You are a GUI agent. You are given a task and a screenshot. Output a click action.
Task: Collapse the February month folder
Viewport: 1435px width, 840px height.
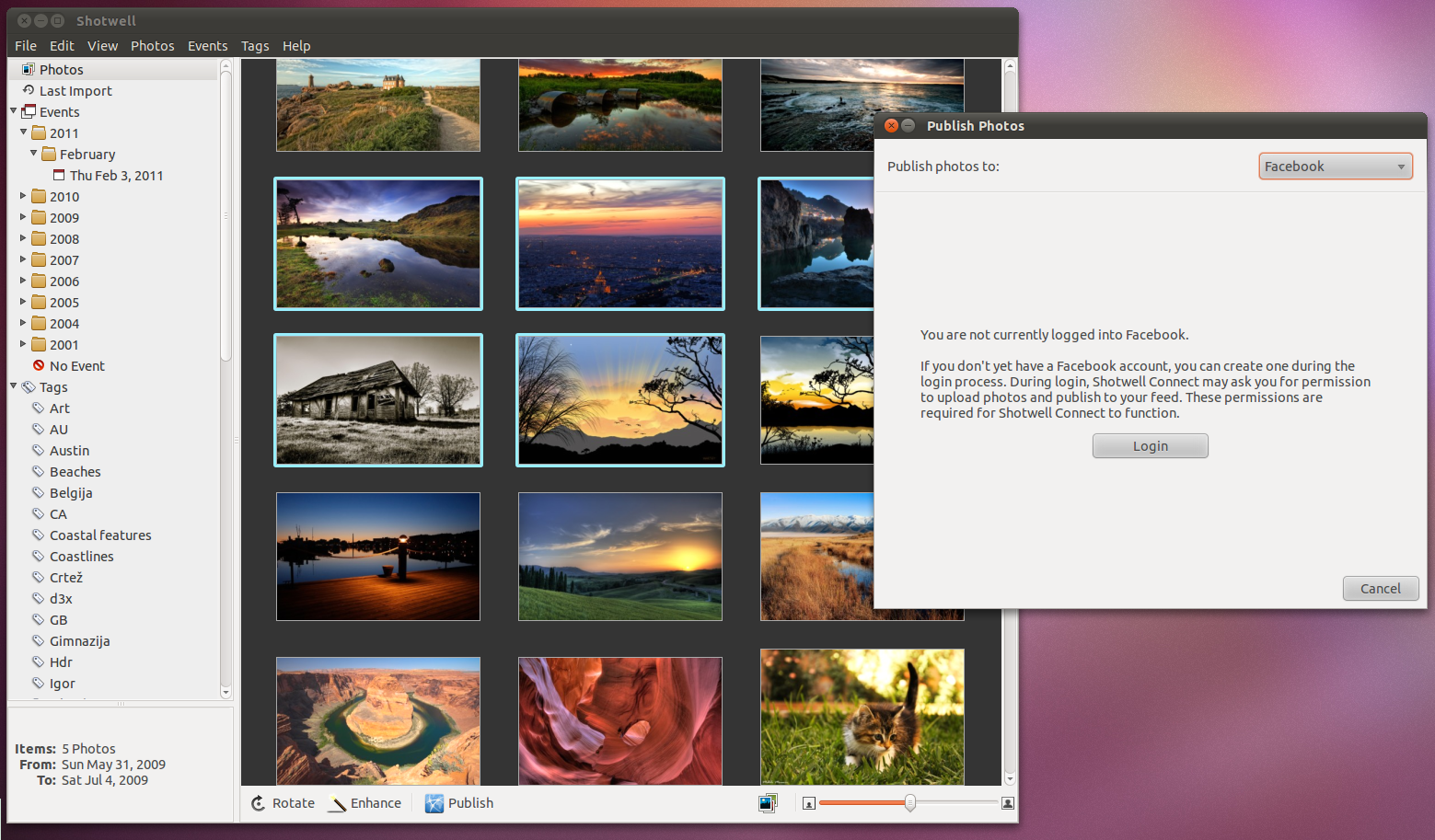33,154
